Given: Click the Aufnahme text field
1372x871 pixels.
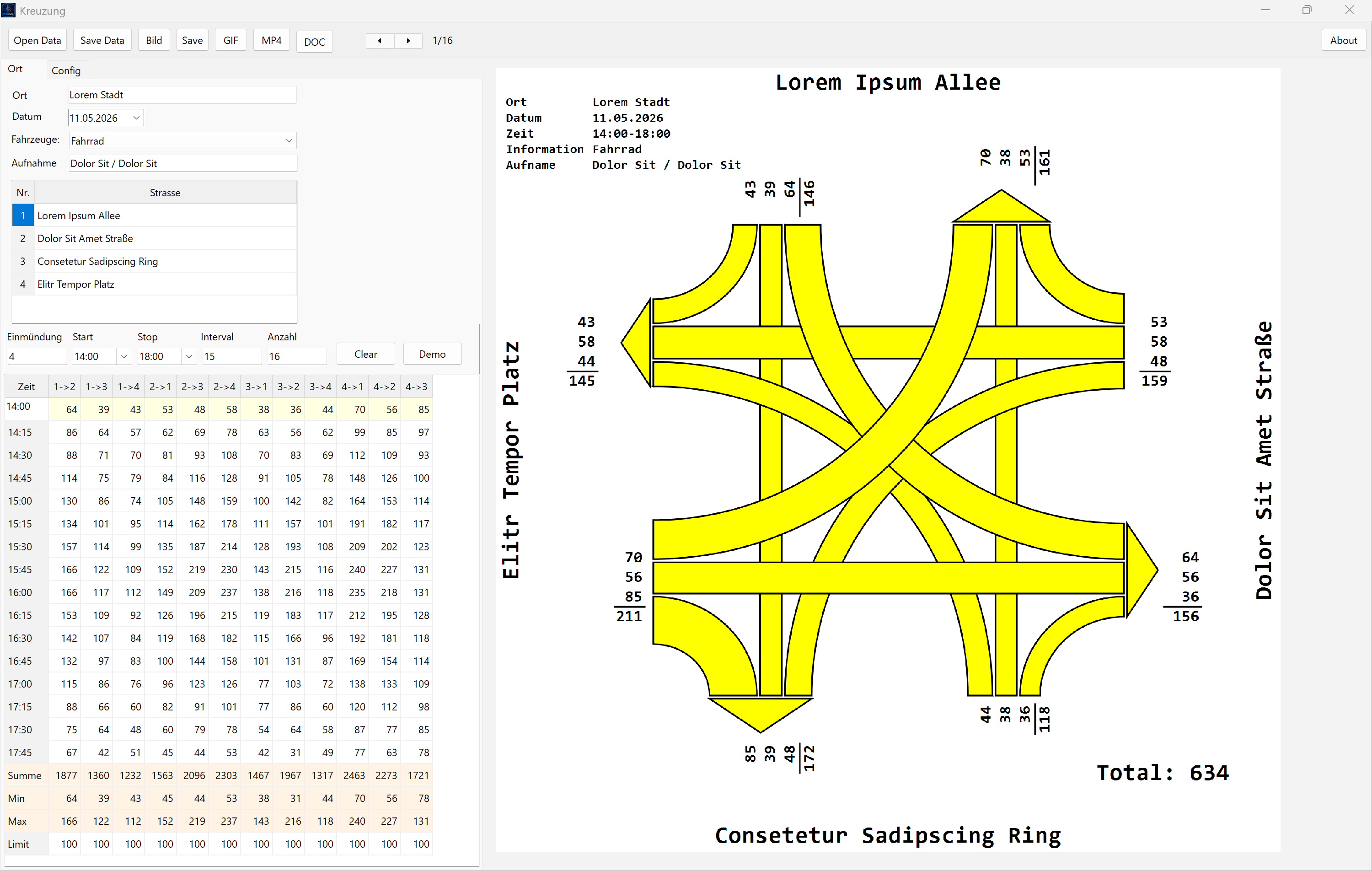Looking at the screenshot, I should [x=182, y=164].
